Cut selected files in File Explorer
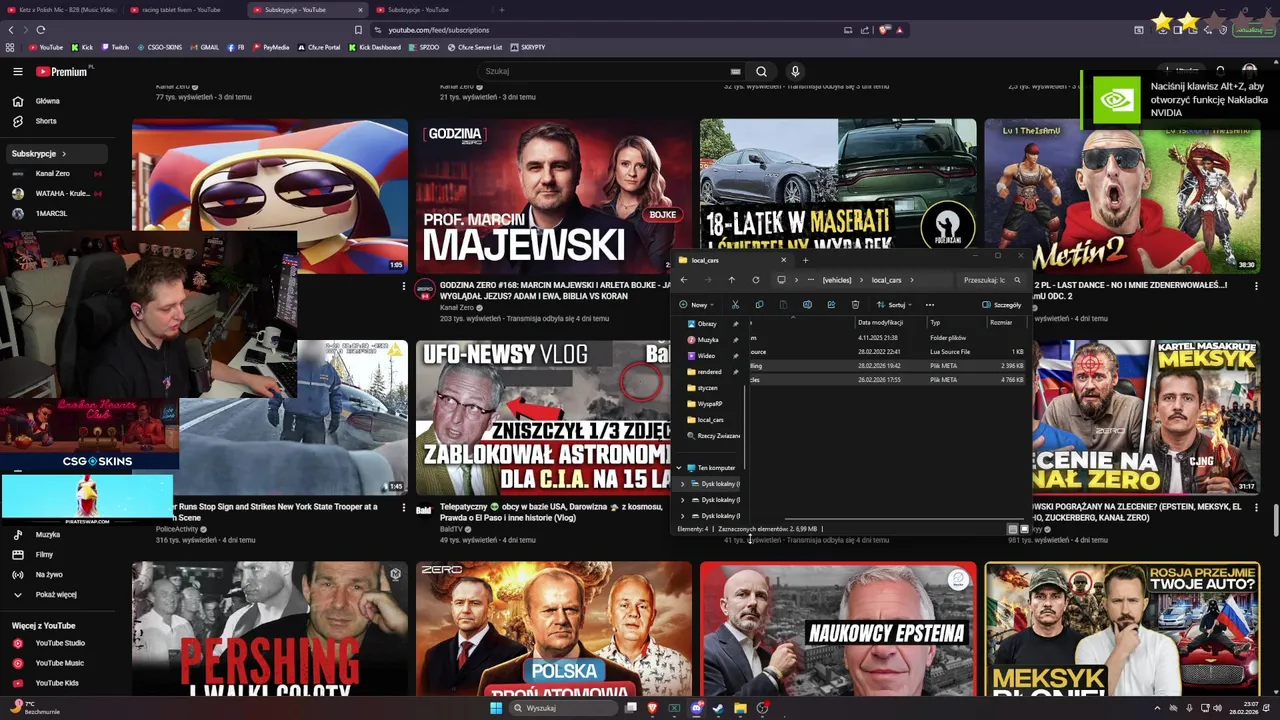1280x720 pixels. (735, 305)
